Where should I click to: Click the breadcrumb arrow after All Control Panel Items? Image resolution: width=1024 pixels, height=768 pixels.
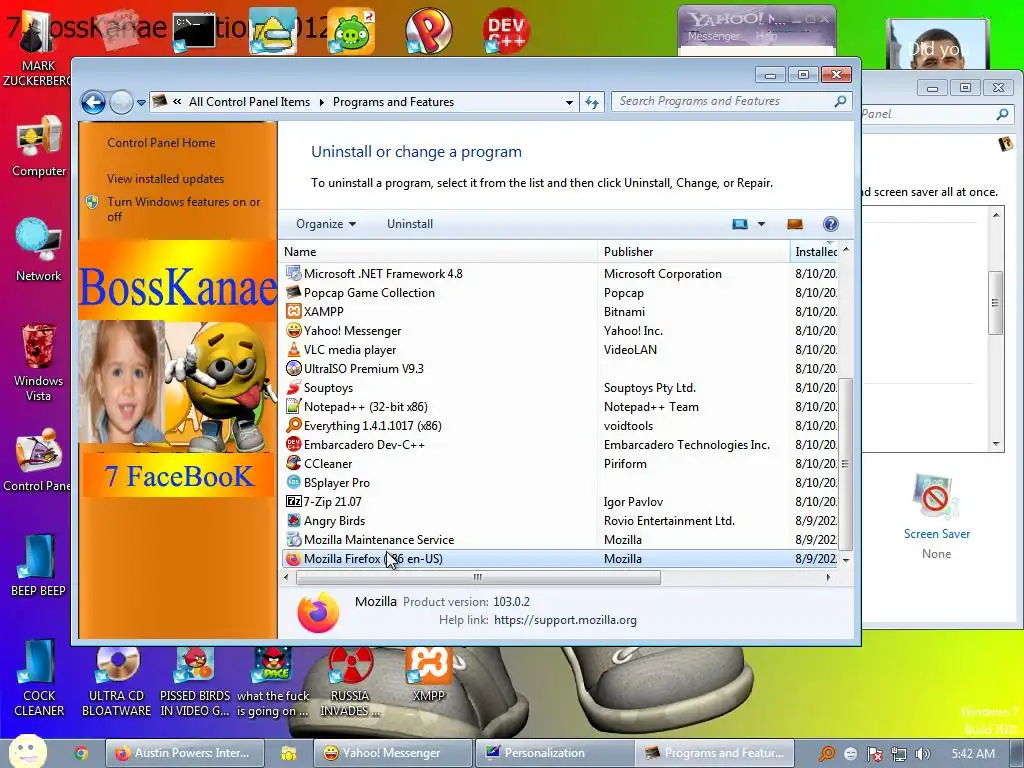(x=321, y=103)
